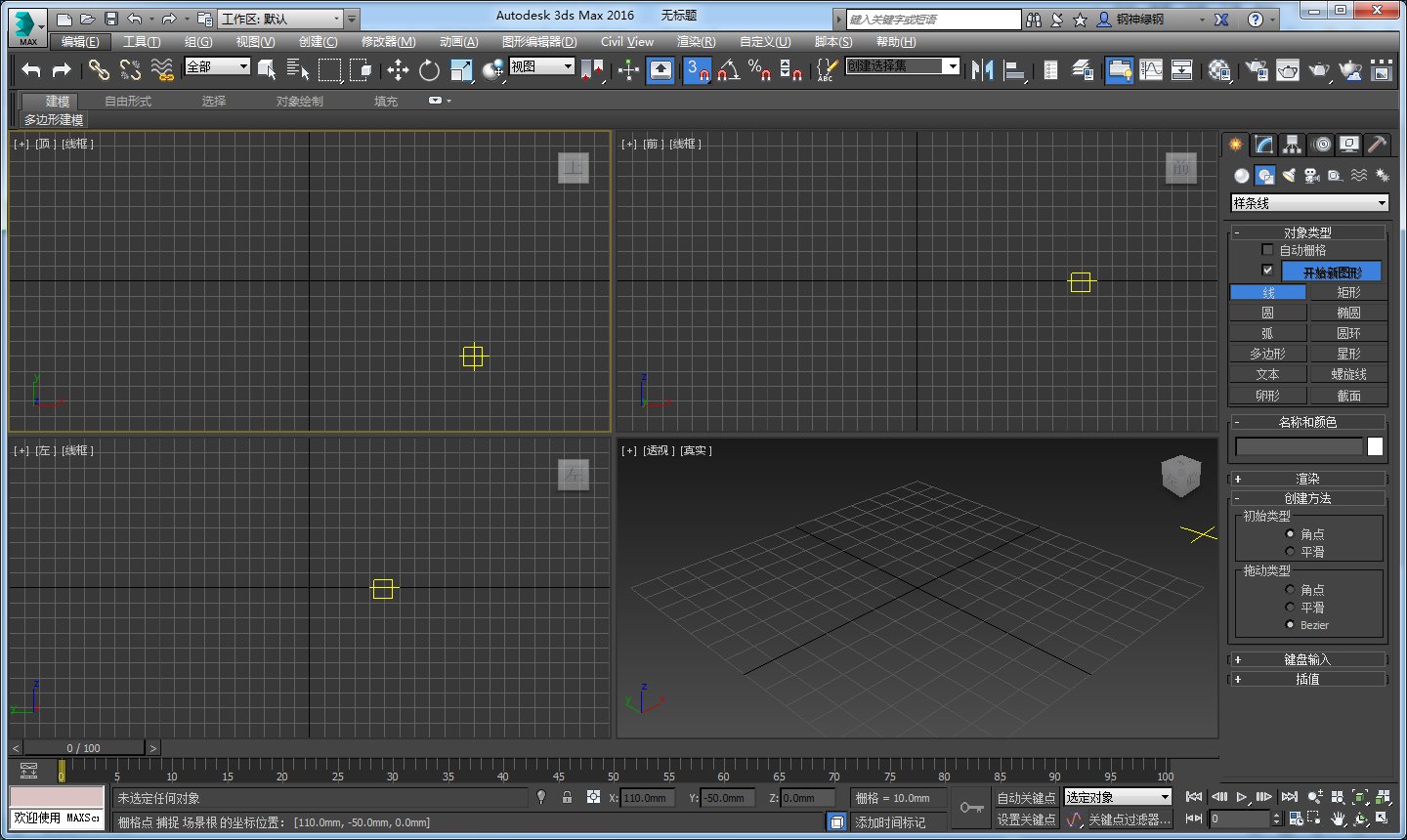Click the 矩形 shape button
This screenshot has width=1407, height=840.
coord(1348,292)
